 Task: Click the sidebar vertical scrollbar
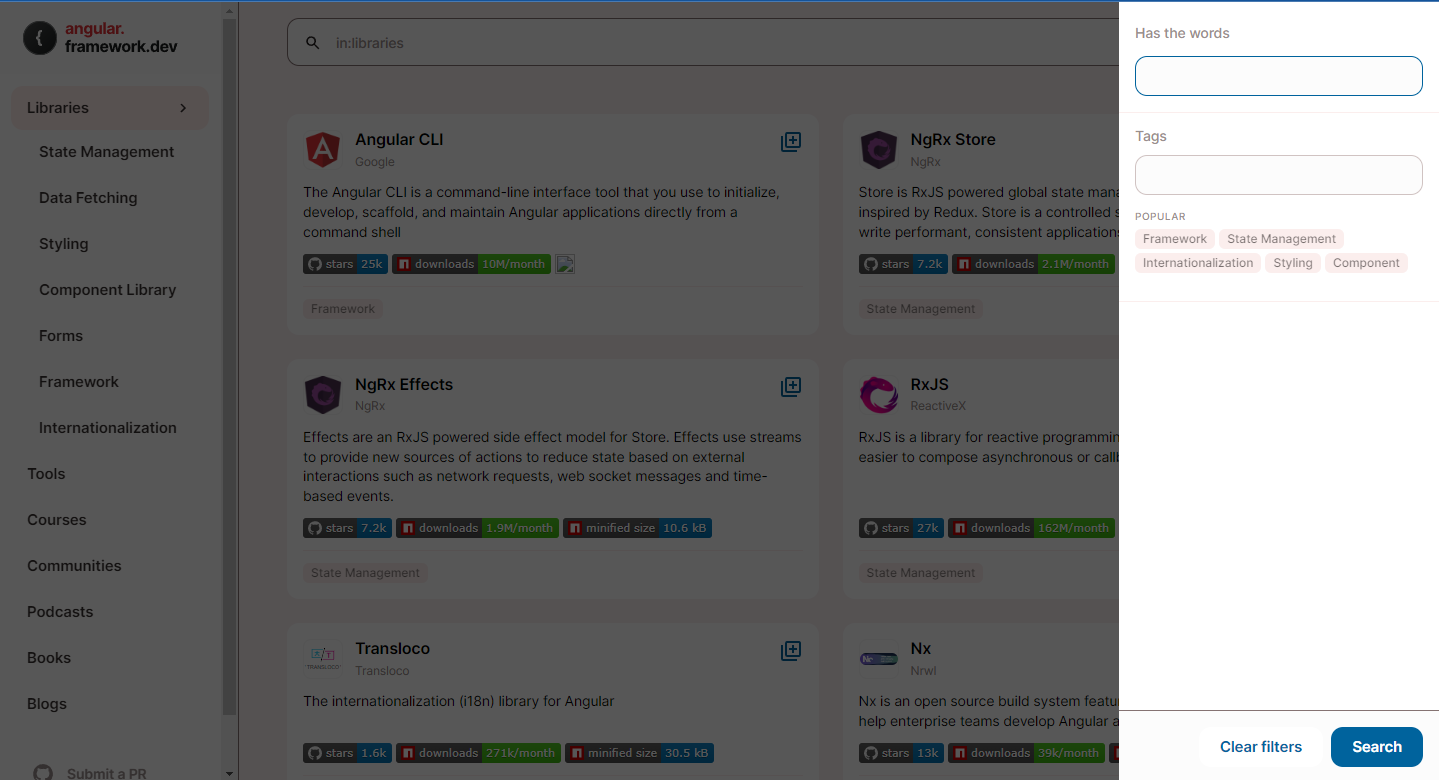(x=230, y=365)
